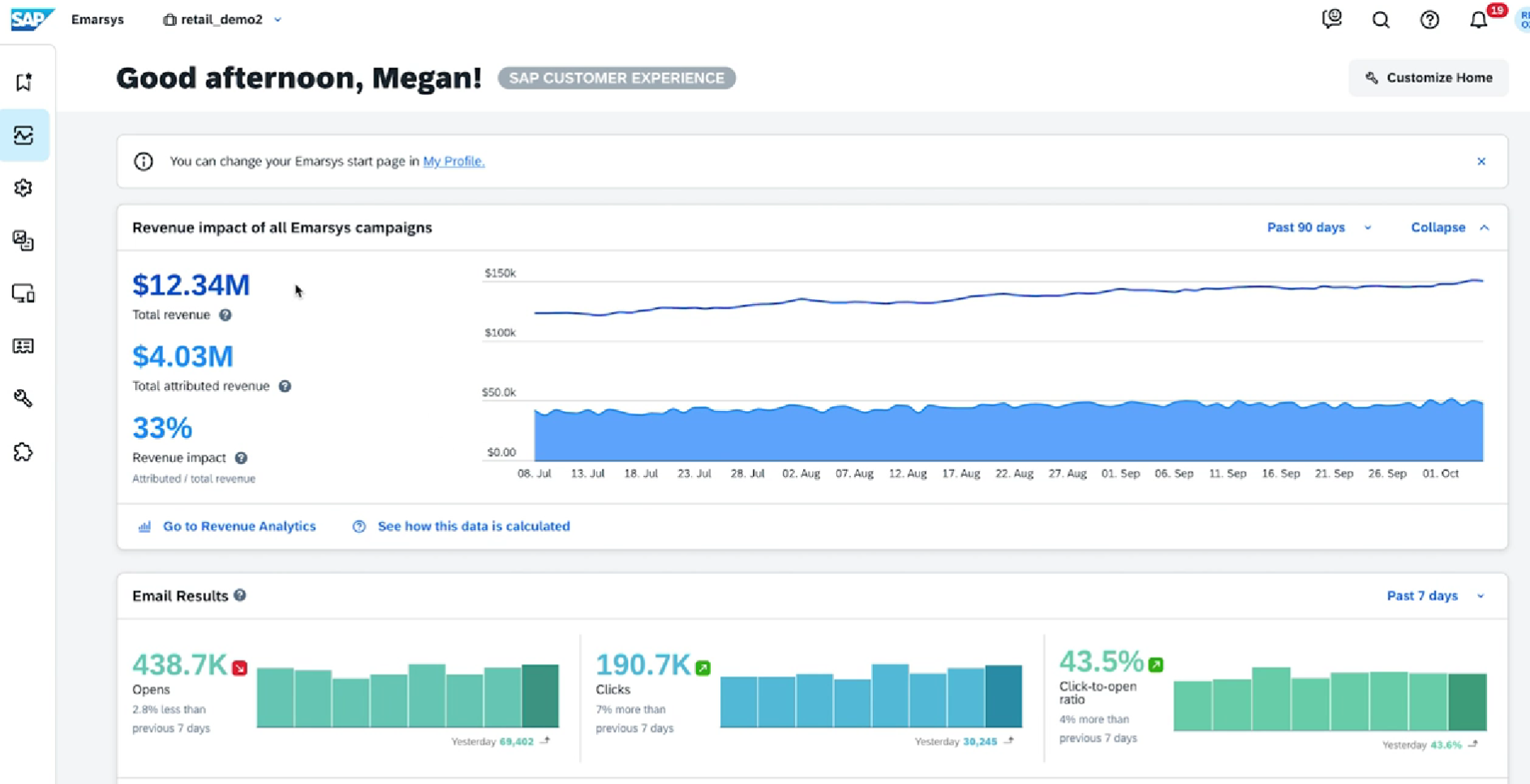Open the puzzle piece add-ons sidebar icon

[24, 452]
